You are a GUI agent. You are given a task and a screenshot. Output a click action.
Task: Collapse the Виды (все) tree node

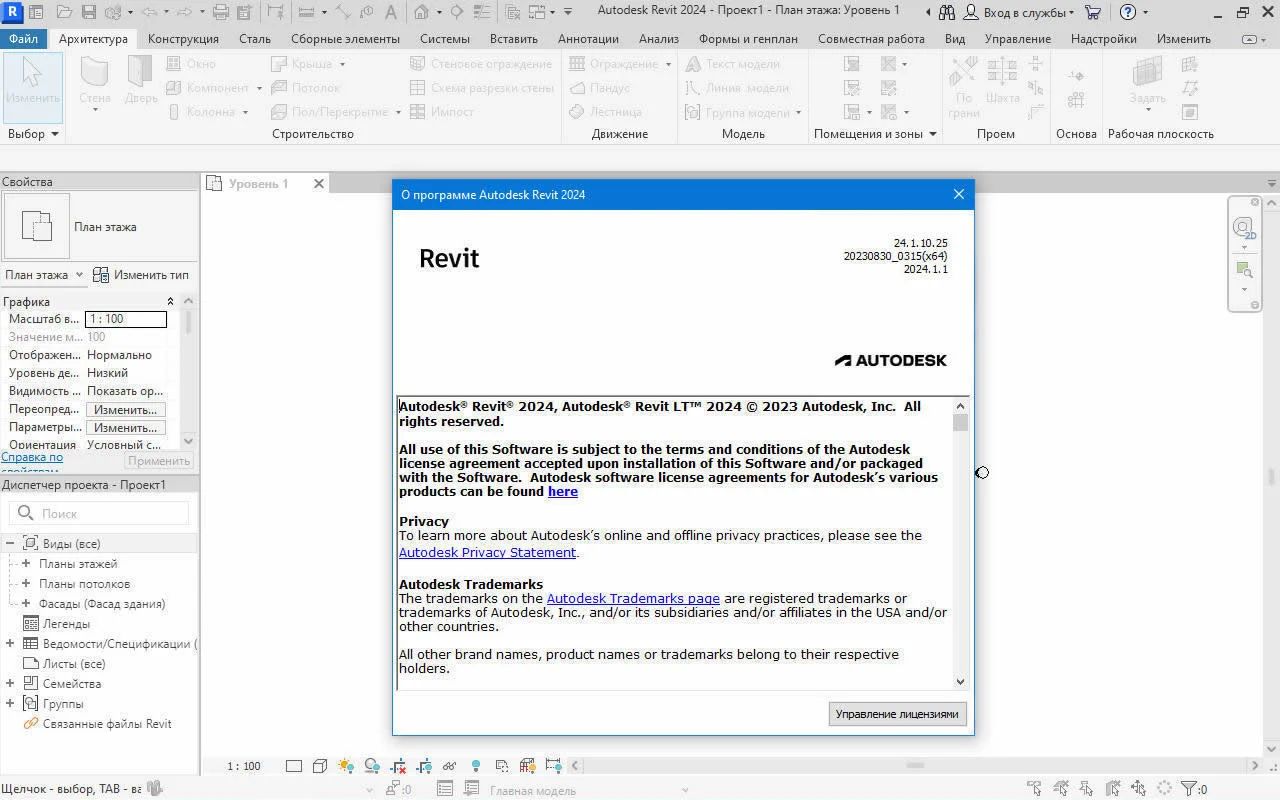(x=10, y=544)
